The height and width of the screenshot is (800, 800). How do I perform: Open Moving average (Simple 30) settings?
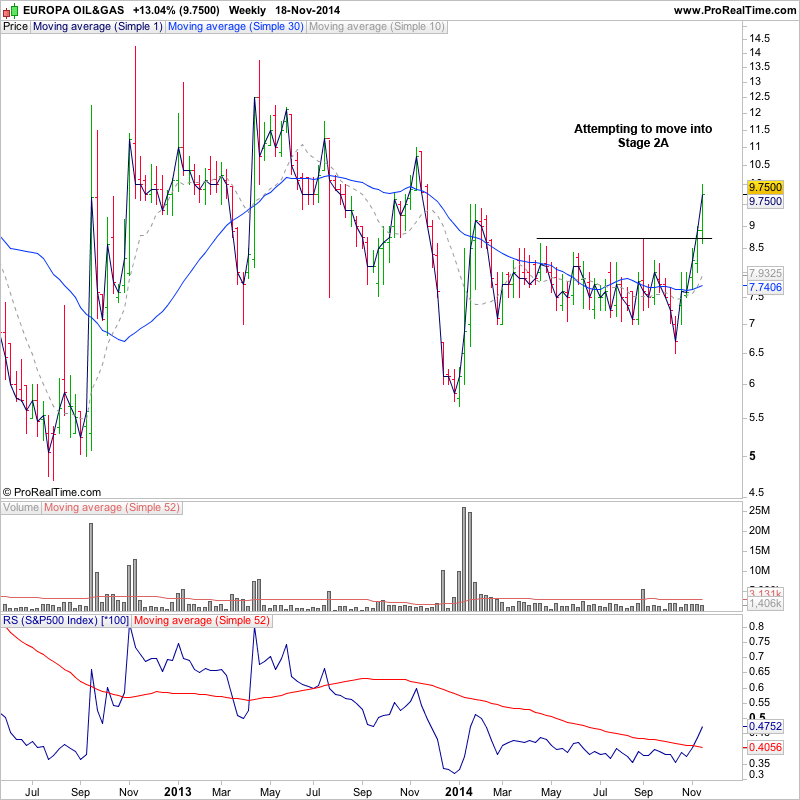[236, 27]
